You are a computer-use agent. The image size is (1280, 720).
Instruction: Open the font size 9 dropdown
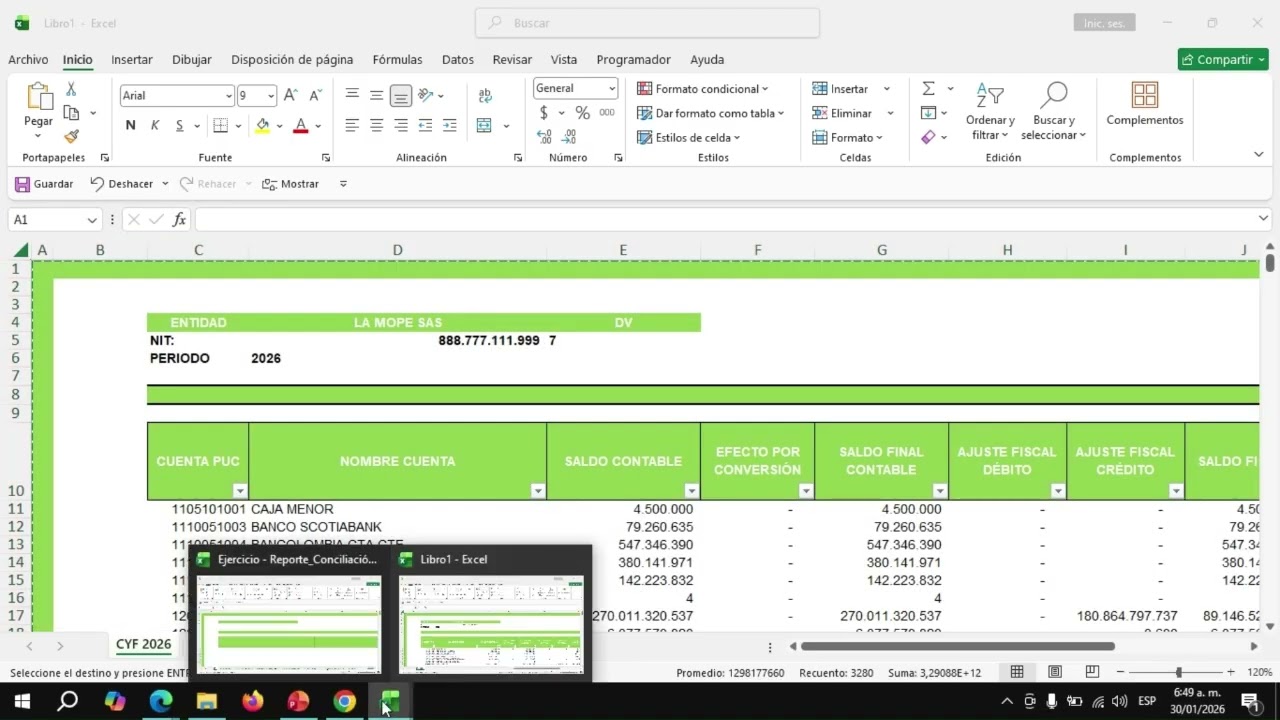tap(270, 96)
